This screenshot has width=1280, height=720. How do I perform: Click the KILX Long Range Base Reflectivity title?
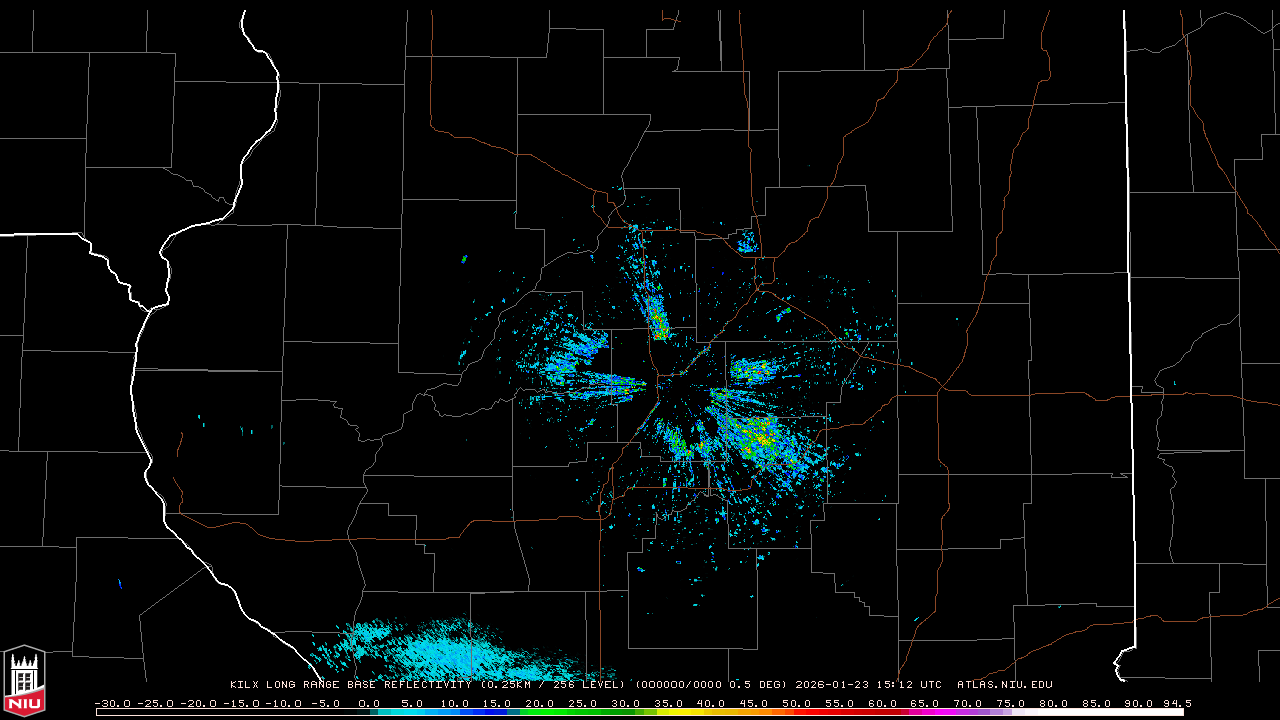click(353, 685)
